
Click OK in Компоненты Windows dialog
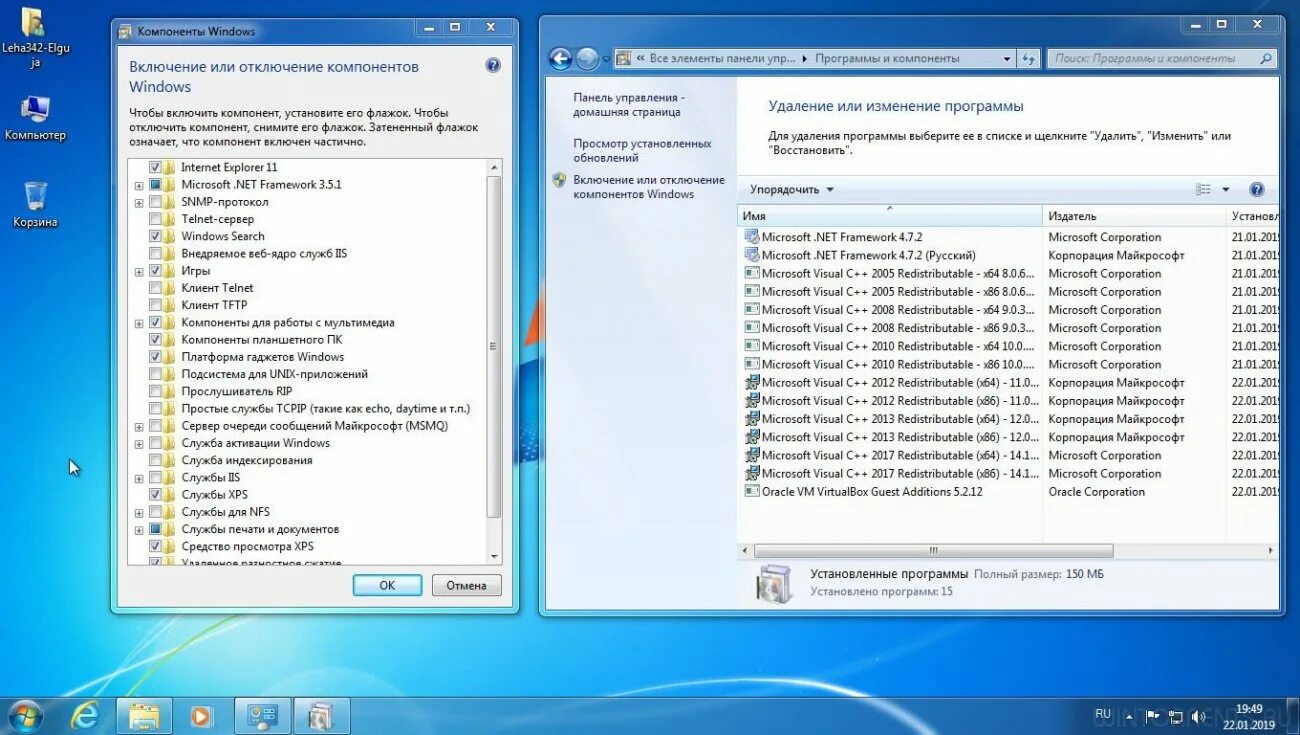(x=387, y=586)
